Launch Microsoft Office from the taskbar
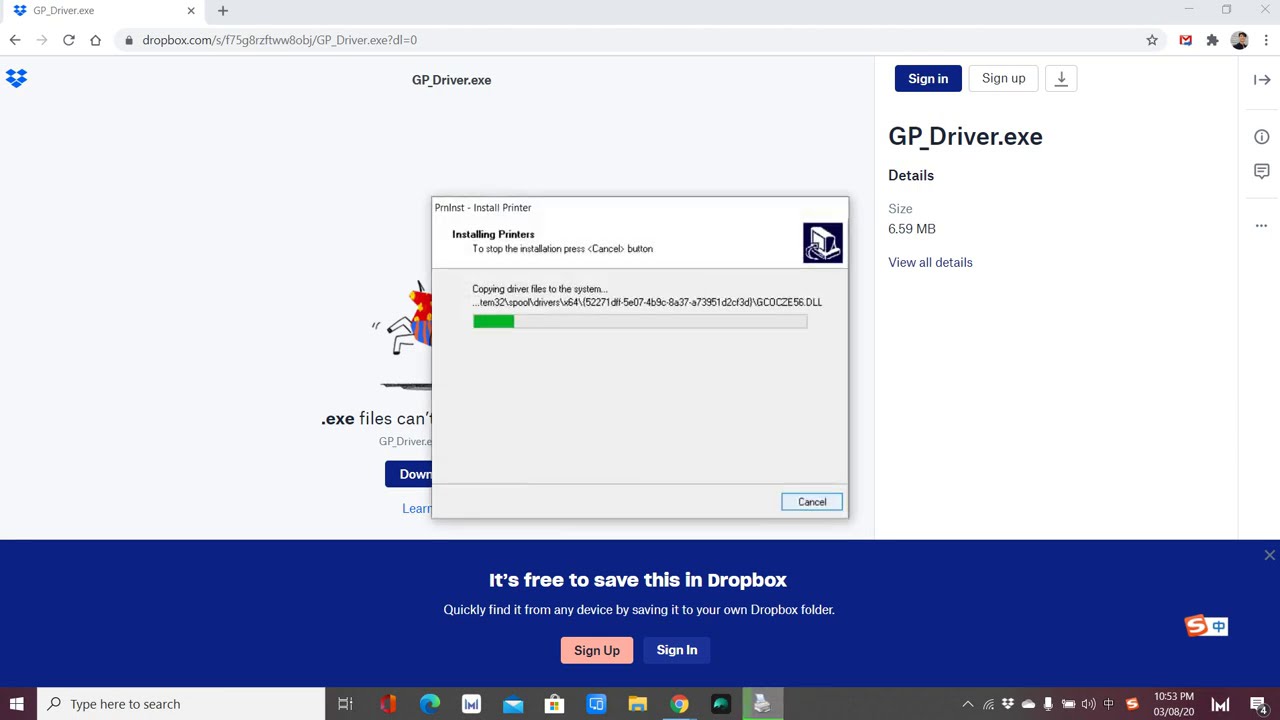This screenshot has height=720, width=1280. [388, 704]
